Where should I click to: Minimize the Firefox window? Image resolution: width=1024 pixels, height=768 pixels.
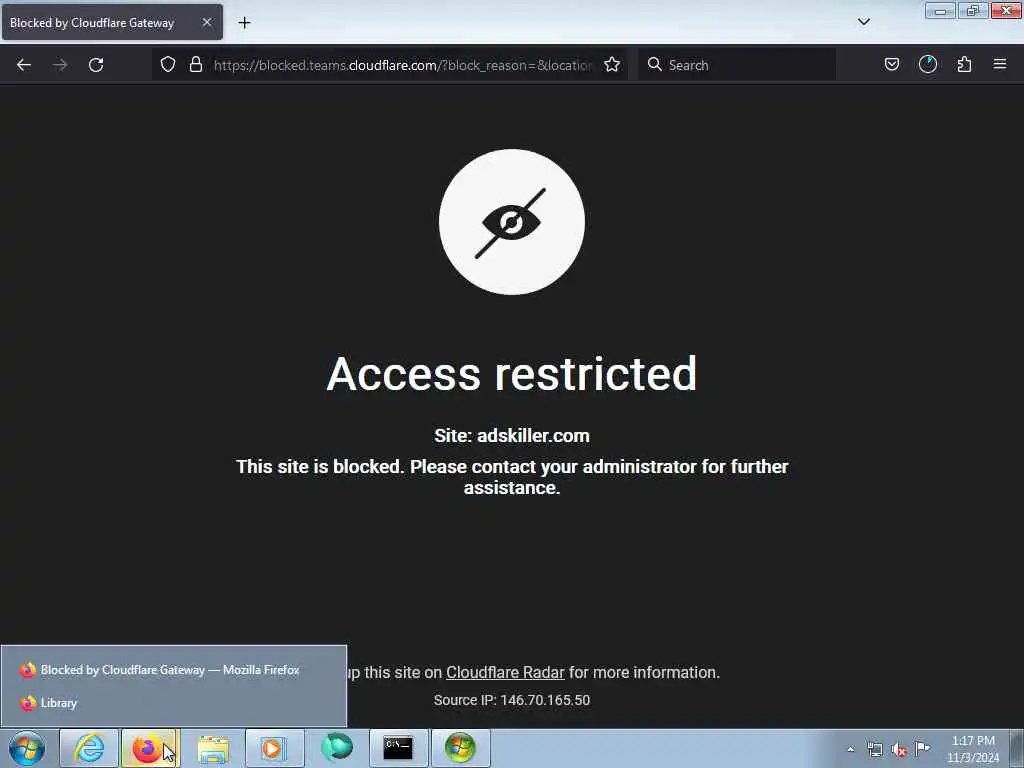(x=940, y=10)
